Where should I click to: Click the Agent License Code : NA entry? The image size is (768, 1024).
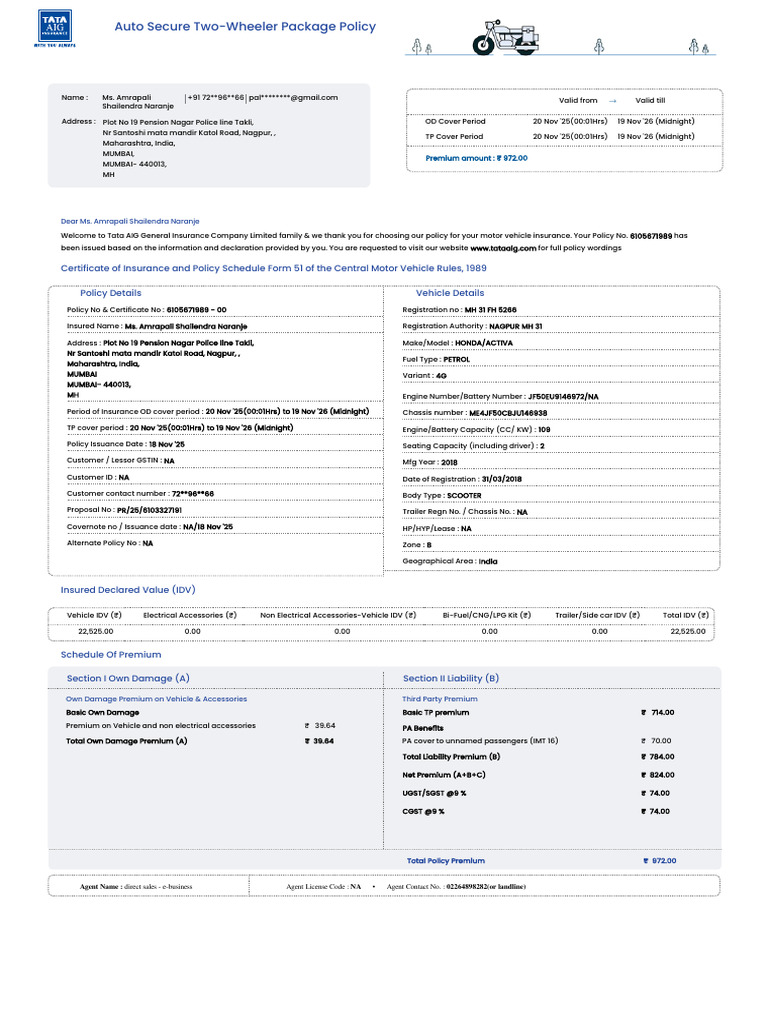coord(323,887)
